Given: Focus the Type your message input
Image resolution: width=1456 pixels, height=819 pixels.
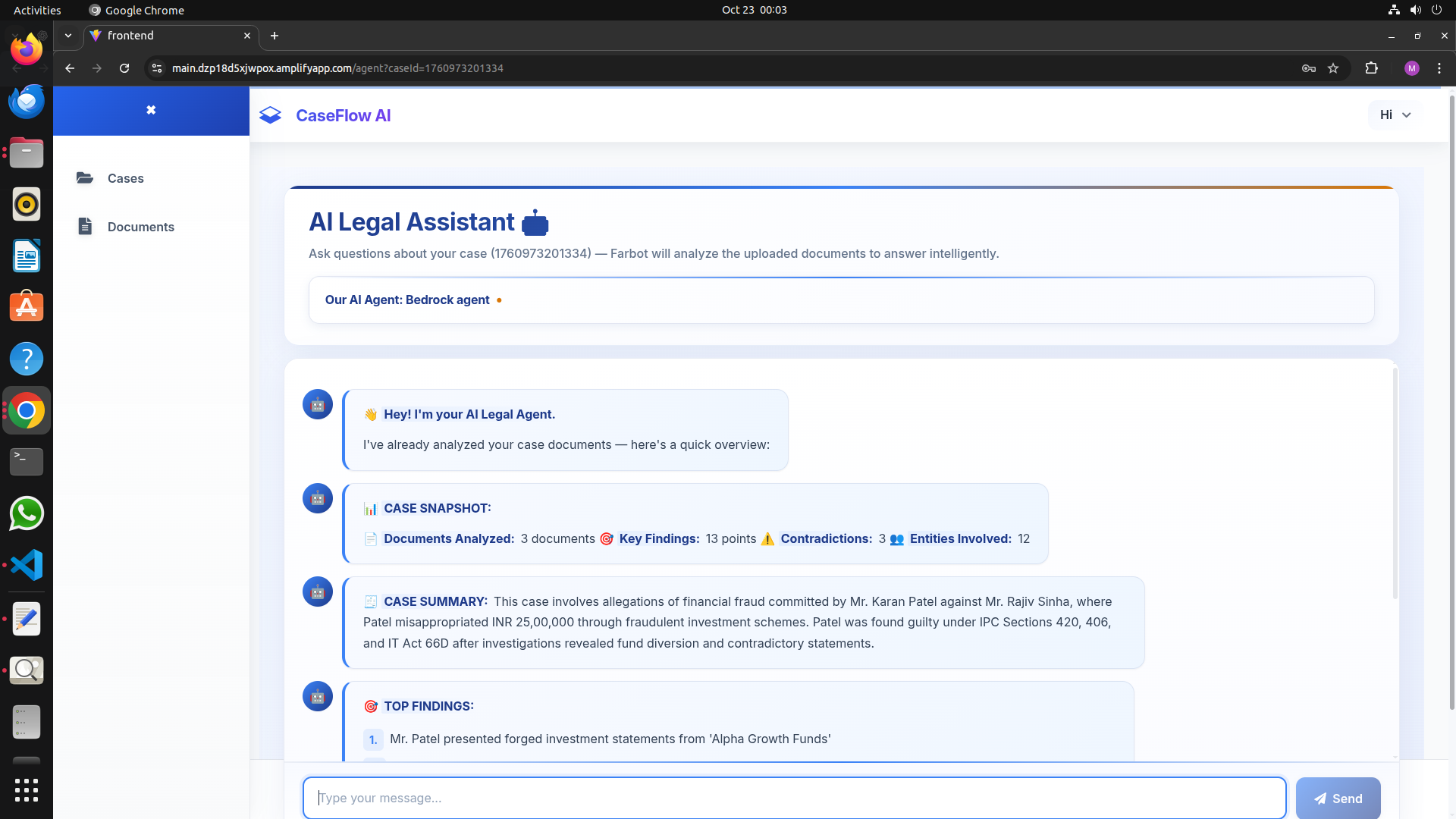Looking at the screenshot, I should tap(794, 798).
